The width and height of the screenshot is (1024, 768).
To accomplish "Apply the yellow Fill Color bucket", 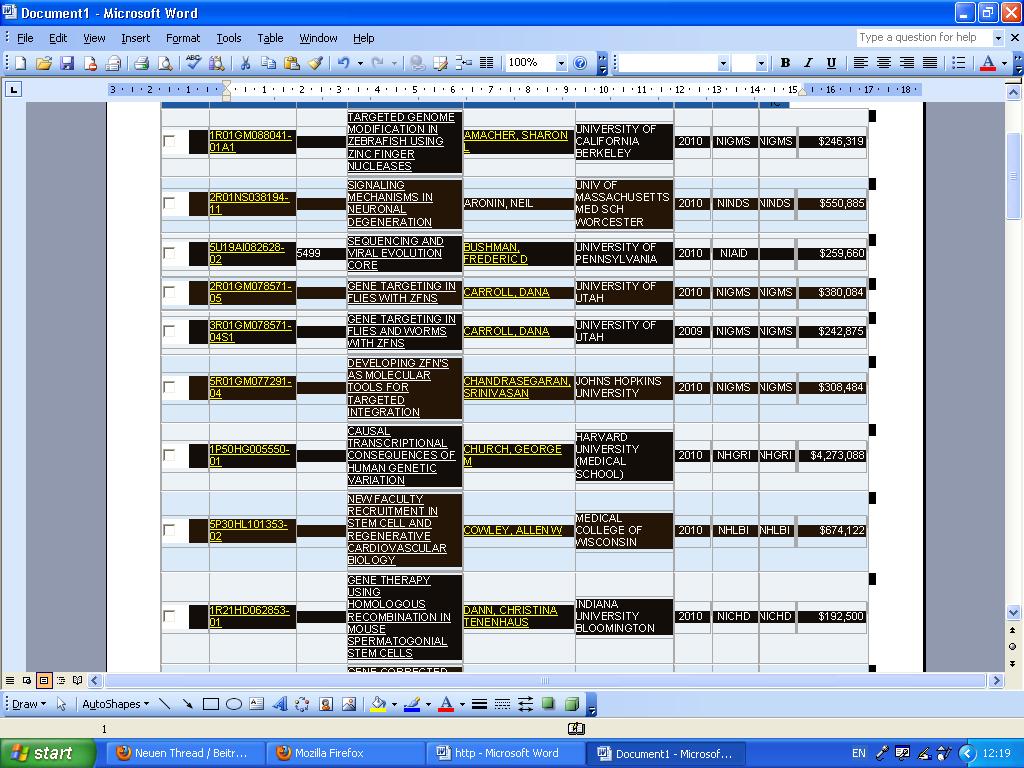I will 378,704.
